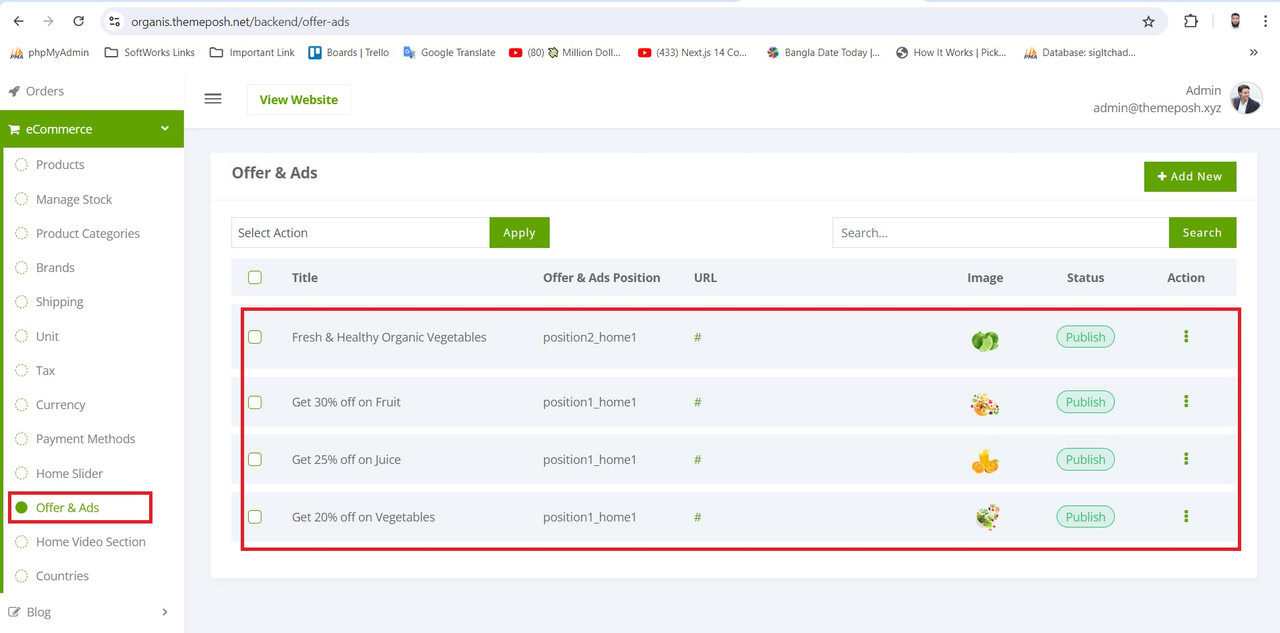Image resolution: width=1280 pixels, height=633 pixels.
Task: Go forward in browser history
Action: (48, 21)
